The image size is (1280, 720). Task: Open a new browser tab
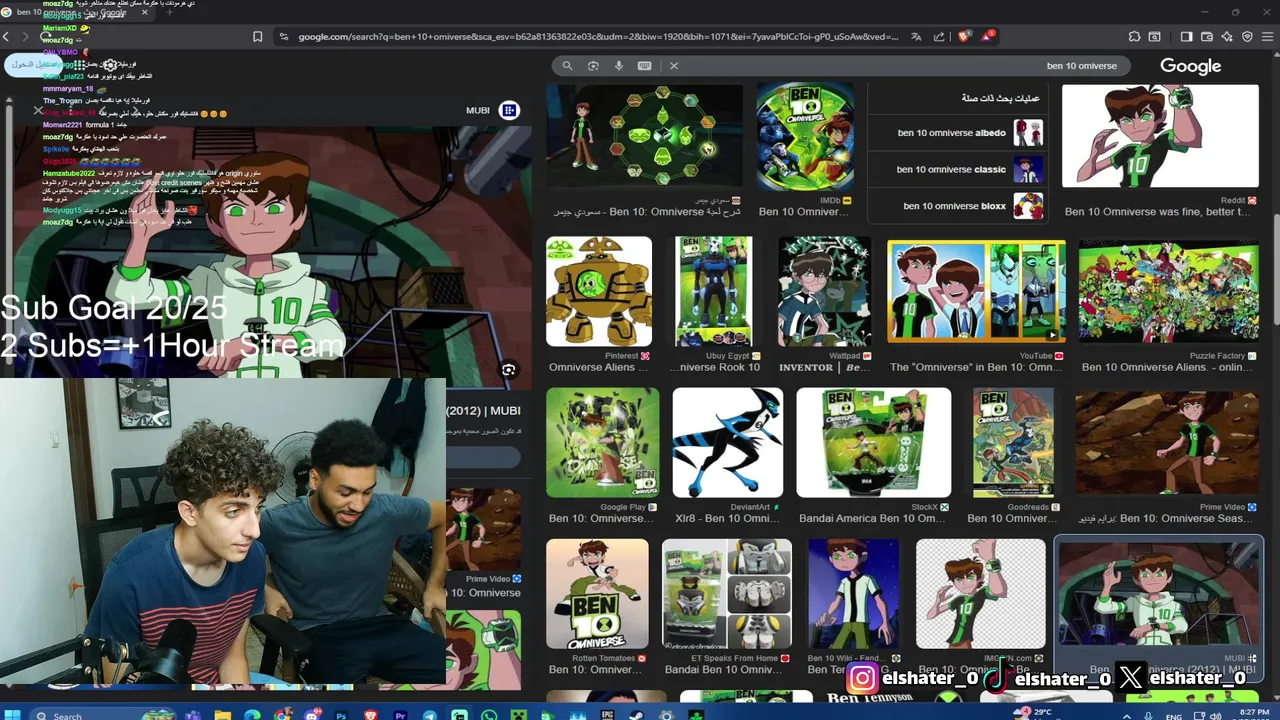point(168,12)
